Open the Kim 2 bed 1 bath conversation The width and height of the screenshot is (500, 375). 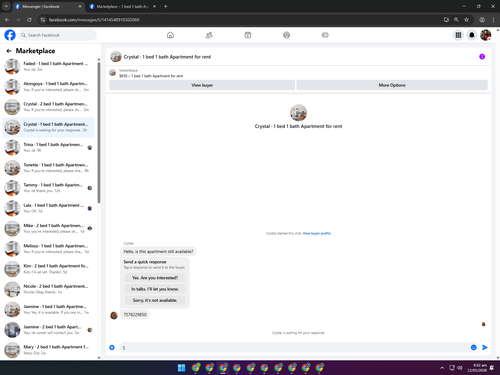49,269
